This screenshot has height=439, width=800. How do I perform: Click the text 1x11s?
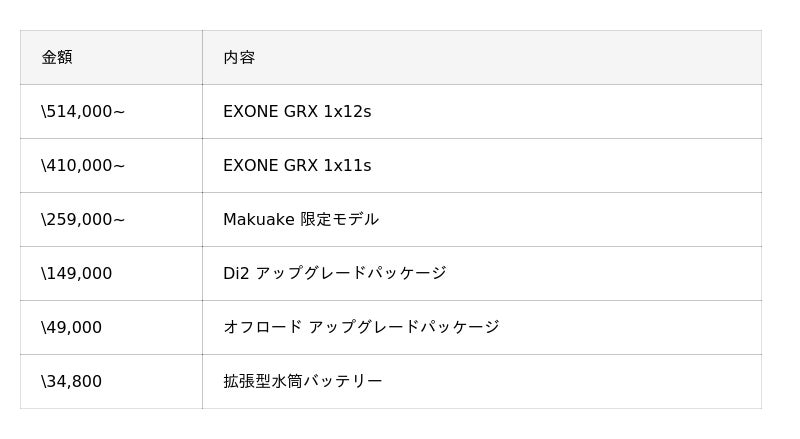[347, 166]
